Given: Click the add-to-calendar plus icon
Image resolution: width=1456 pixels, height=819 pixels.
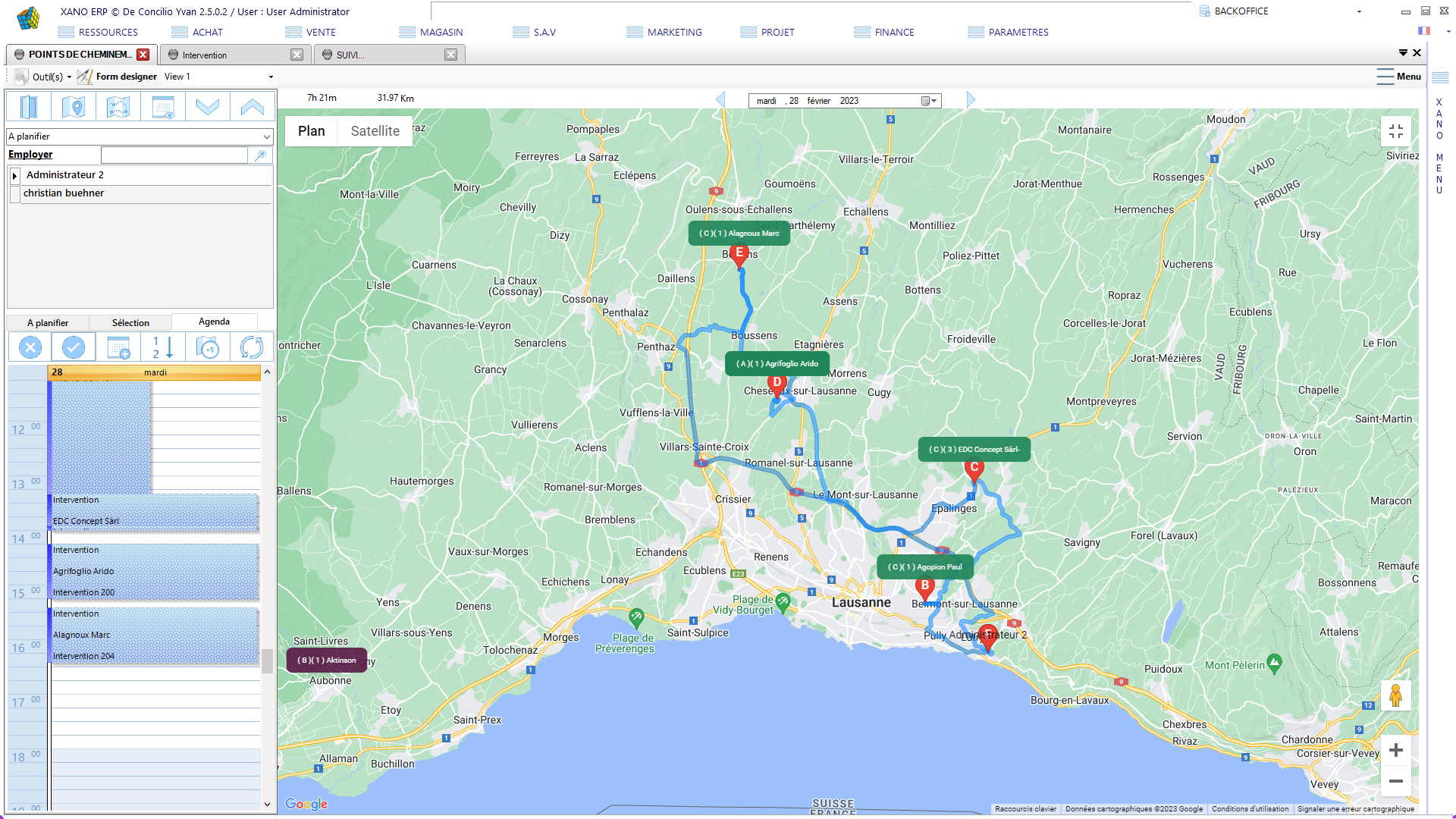Looking at the screenshot, I should tap(118, 348).
